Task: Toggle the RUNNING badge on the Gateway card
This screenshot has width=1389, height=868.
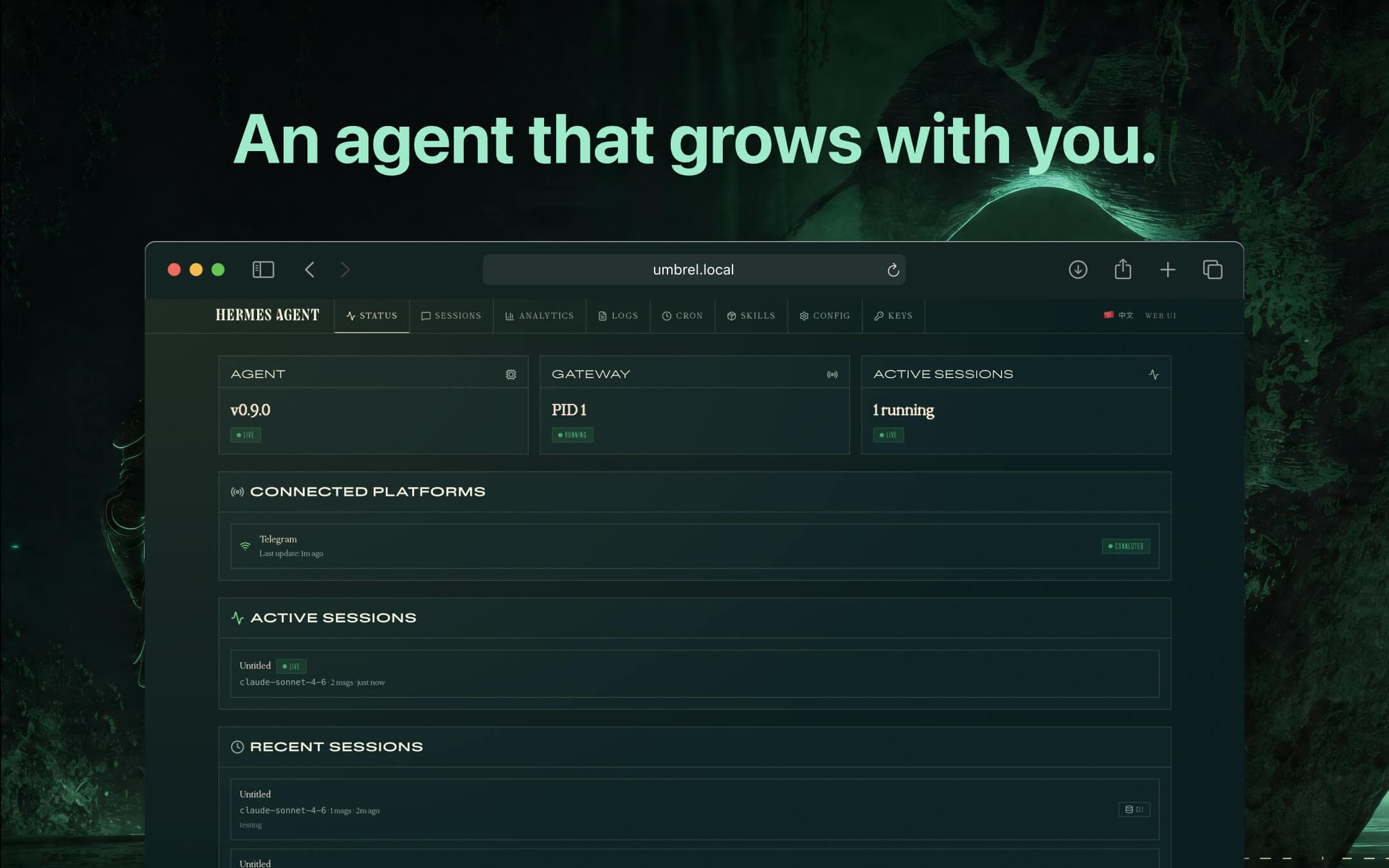Action: click(x=572, y=435)
